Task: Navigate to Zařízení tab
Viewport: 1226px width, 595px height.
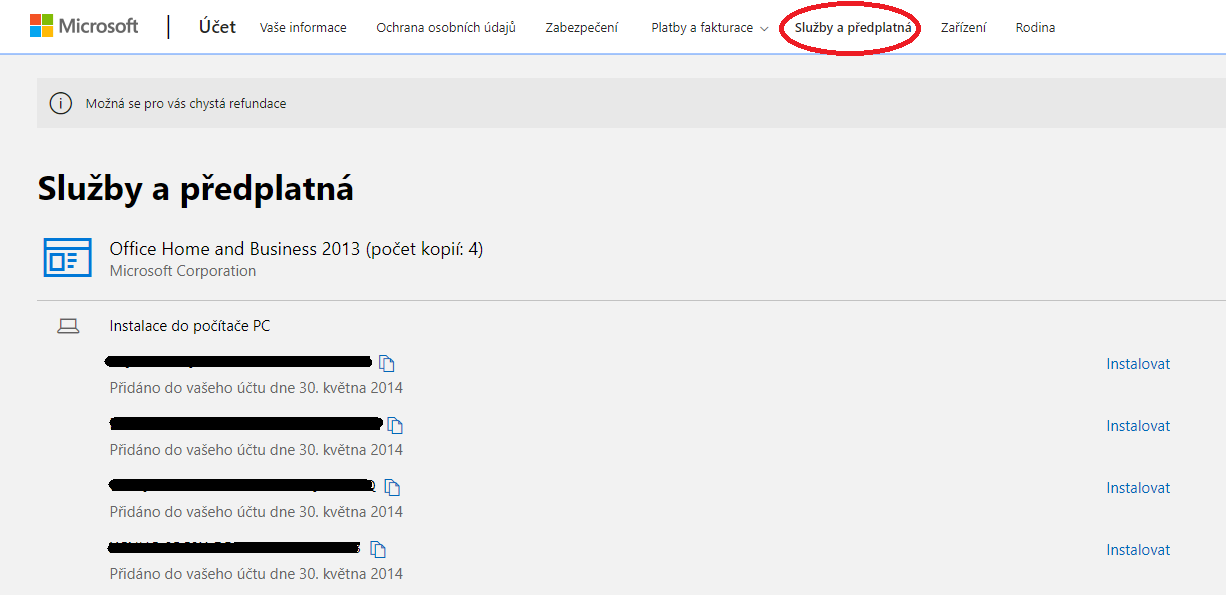Action: [963, 28]
